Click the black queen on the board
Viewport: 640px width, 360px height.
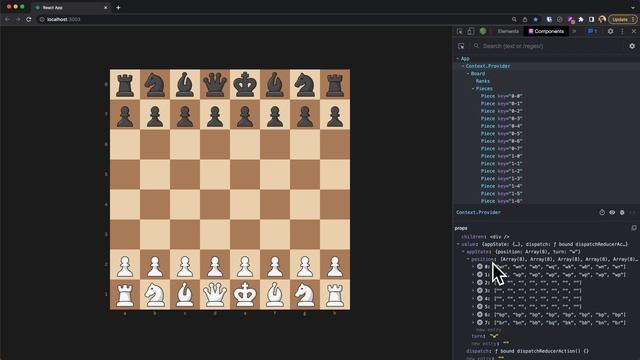click(x=215, y=84)
